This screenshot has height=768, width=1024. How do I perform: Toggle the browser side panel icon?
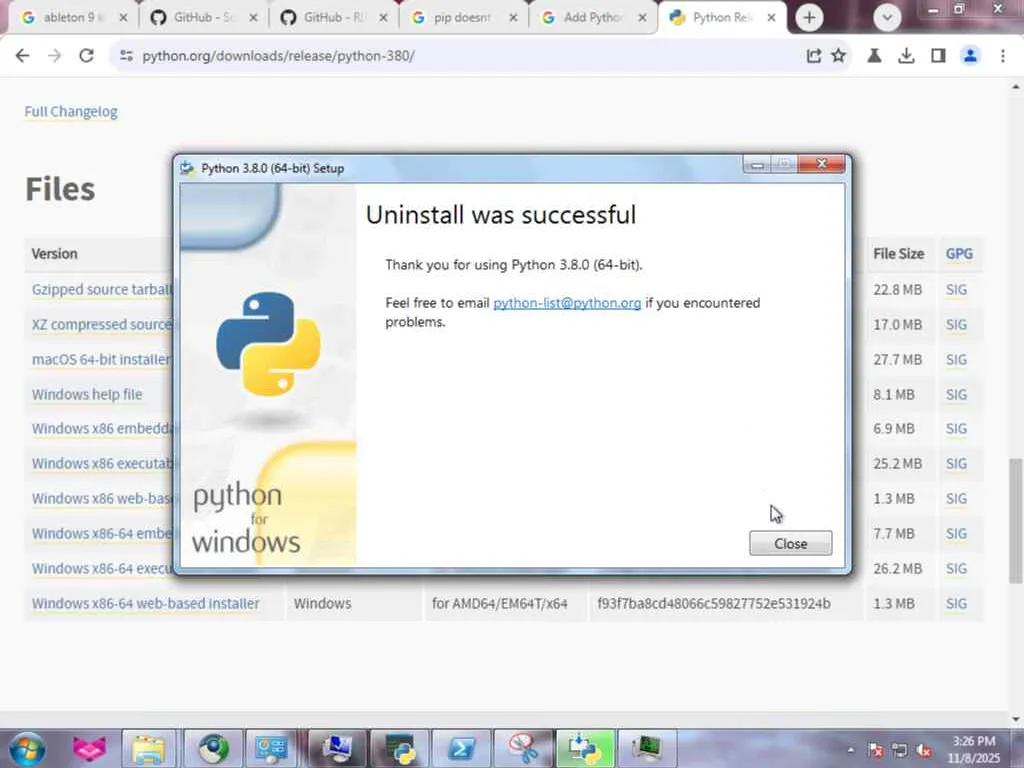(938, 56)
